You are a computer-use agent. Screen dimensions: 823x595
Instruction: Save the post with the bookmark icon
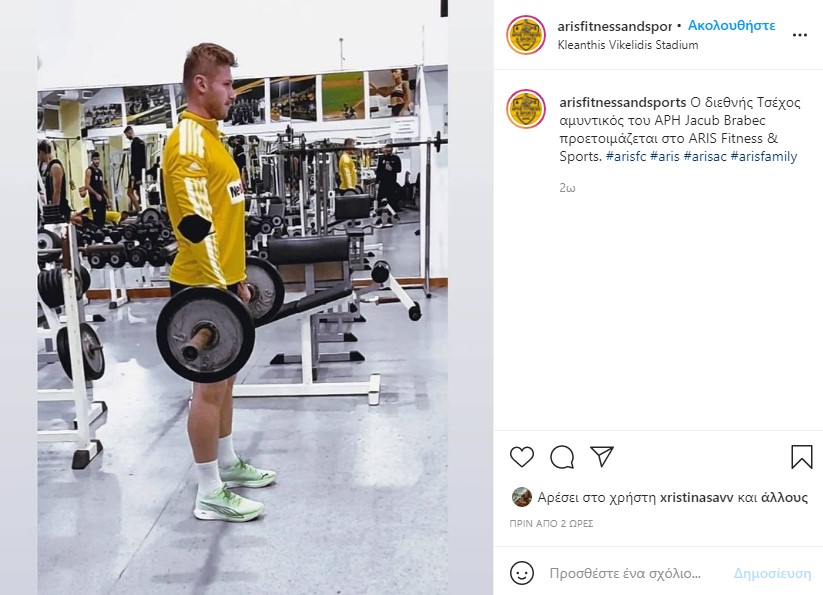point(801,457)
